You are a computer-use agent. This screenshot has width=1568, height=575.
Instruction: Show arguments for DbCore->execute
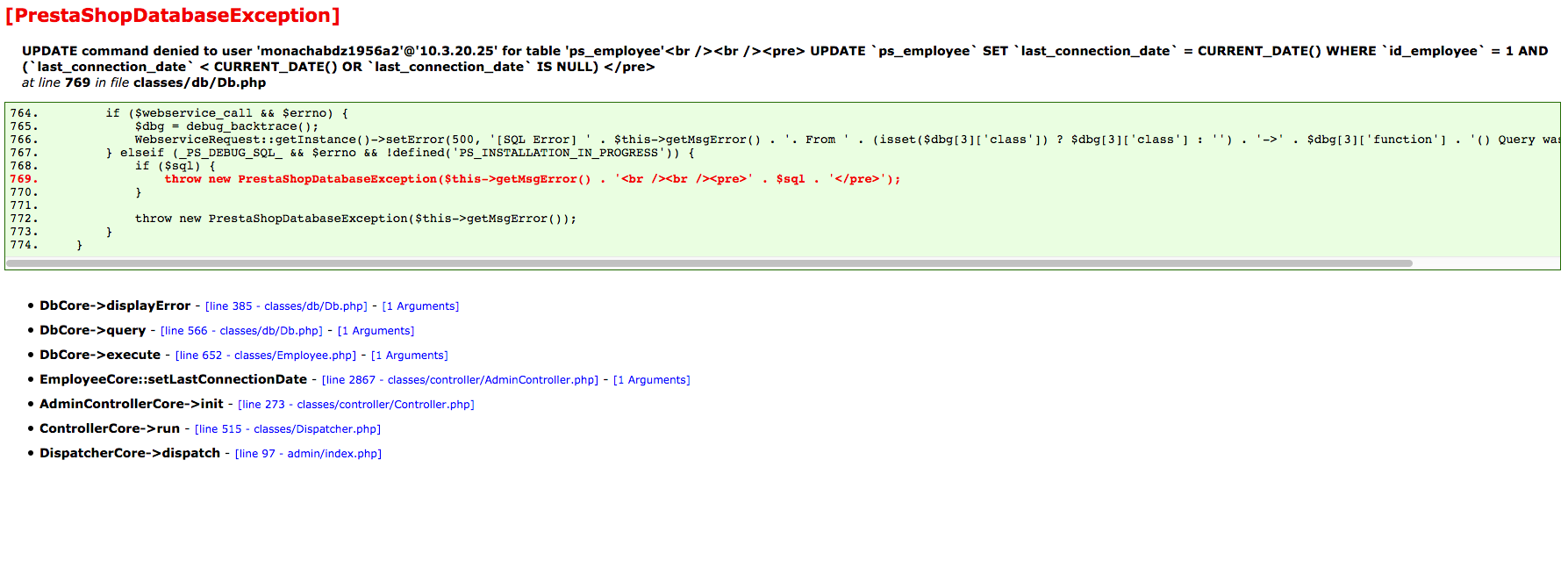pyautogui.click(x=409, y=356)
